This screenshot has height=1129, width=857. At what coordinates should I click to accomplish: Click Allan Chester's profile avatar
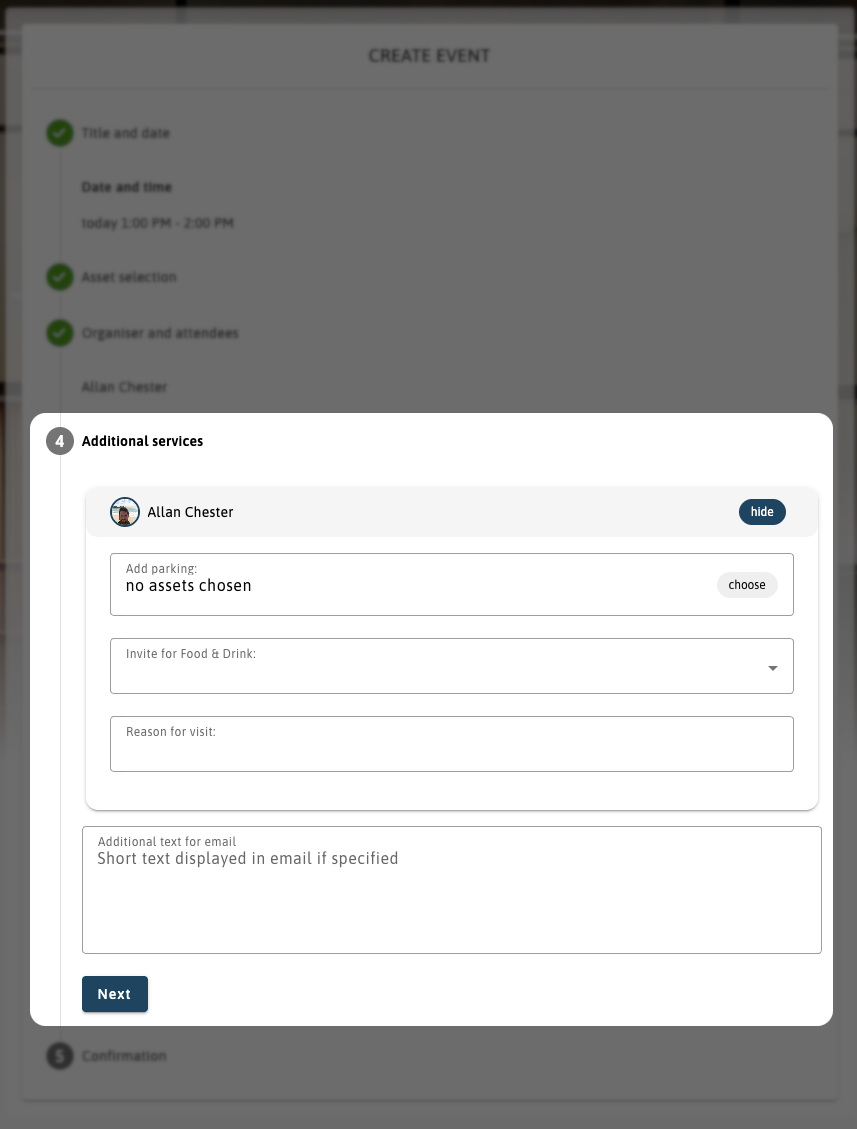[125, 512]
